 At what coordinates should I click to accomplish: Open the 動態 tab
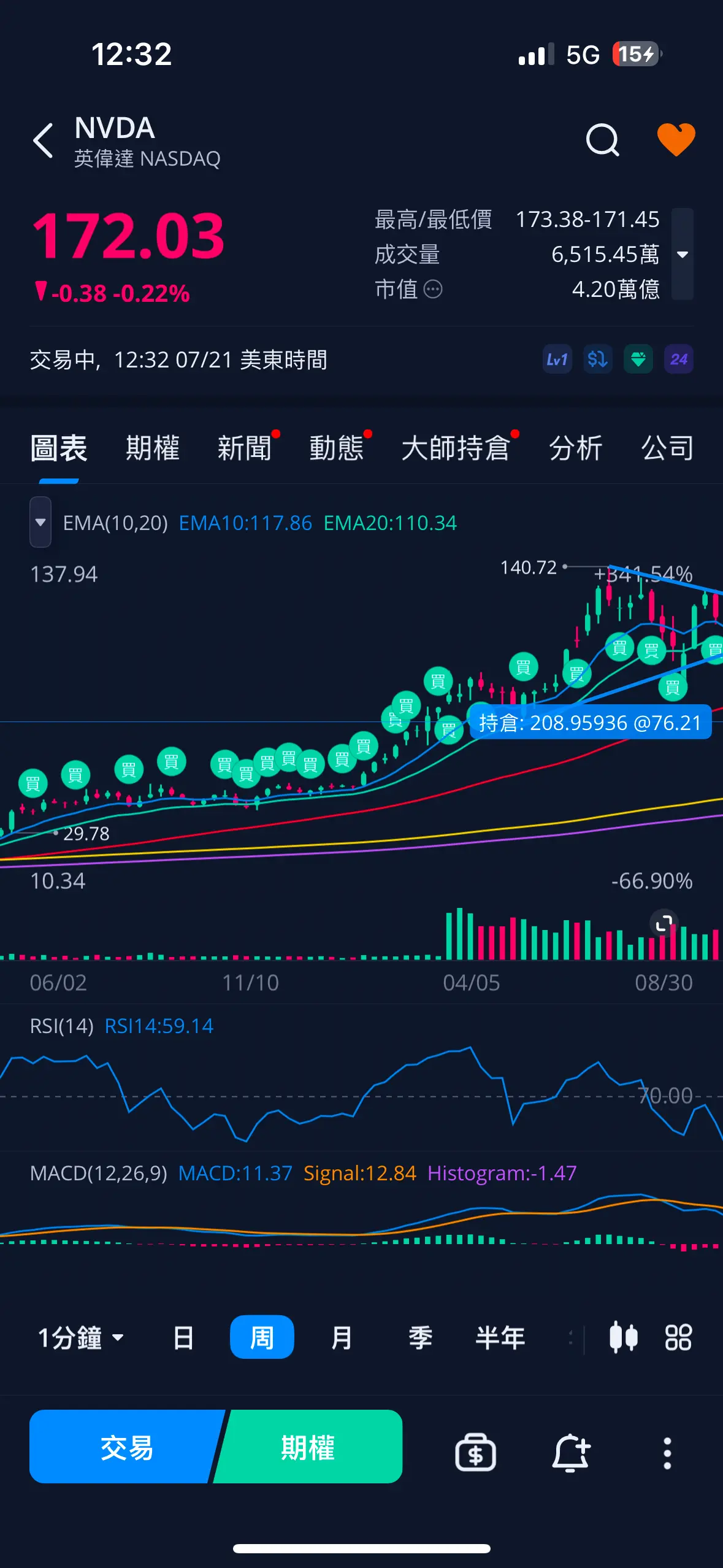[x=337, y=448]
